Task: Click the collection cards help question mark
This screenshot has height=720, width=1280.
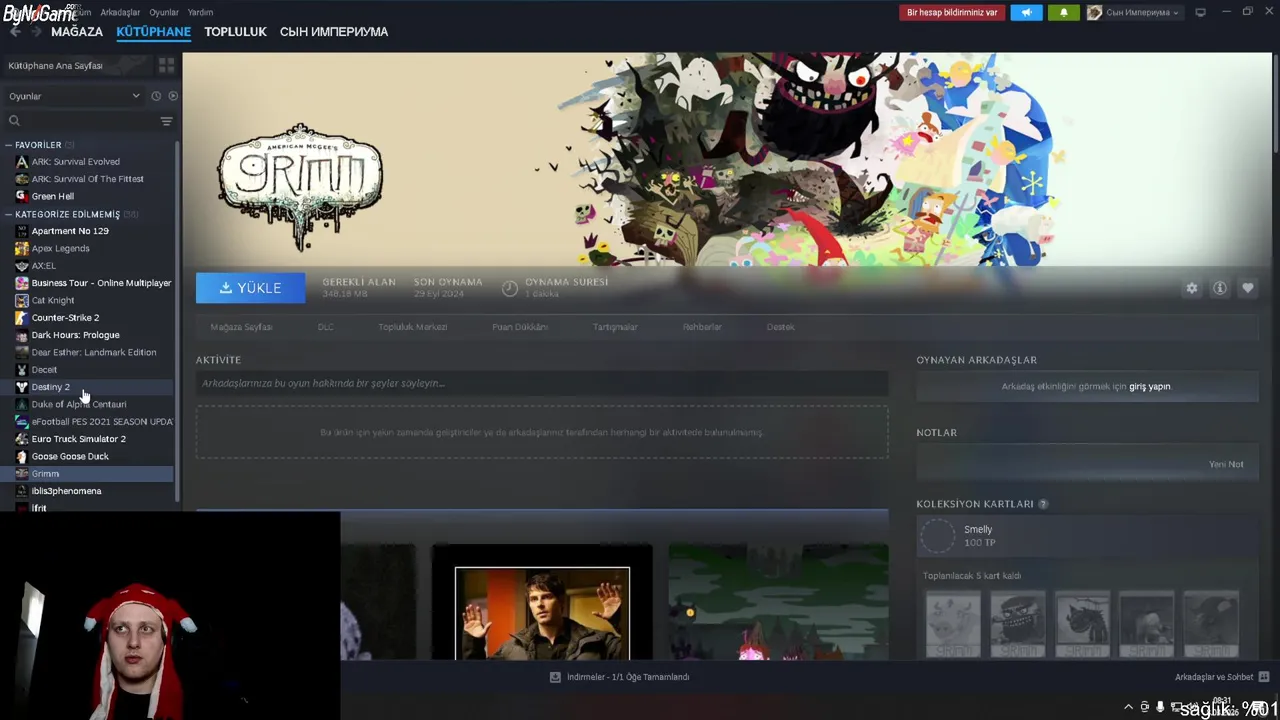Action: (x=1043, y=504)
